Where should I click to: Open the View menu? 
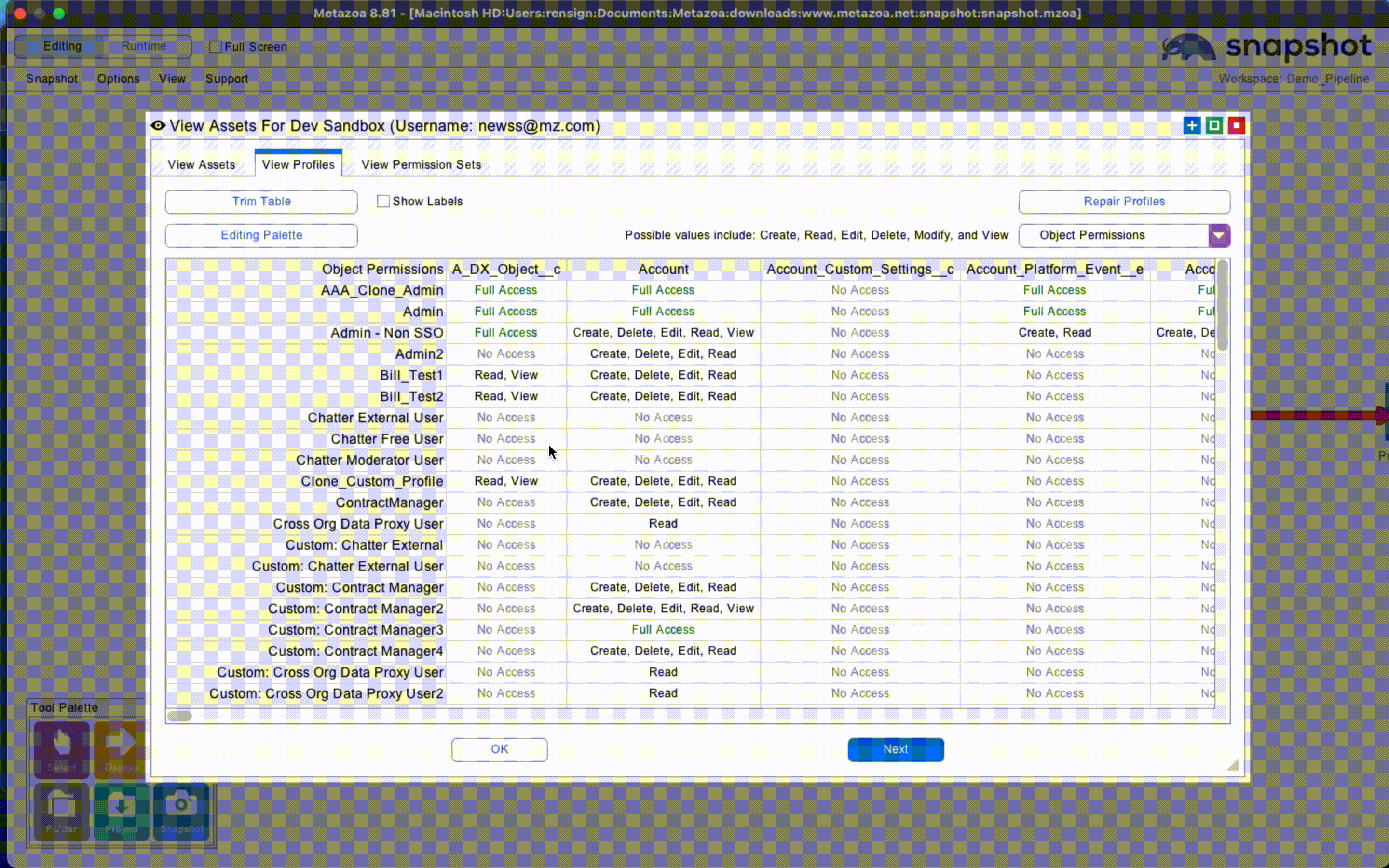click(172, 79)
